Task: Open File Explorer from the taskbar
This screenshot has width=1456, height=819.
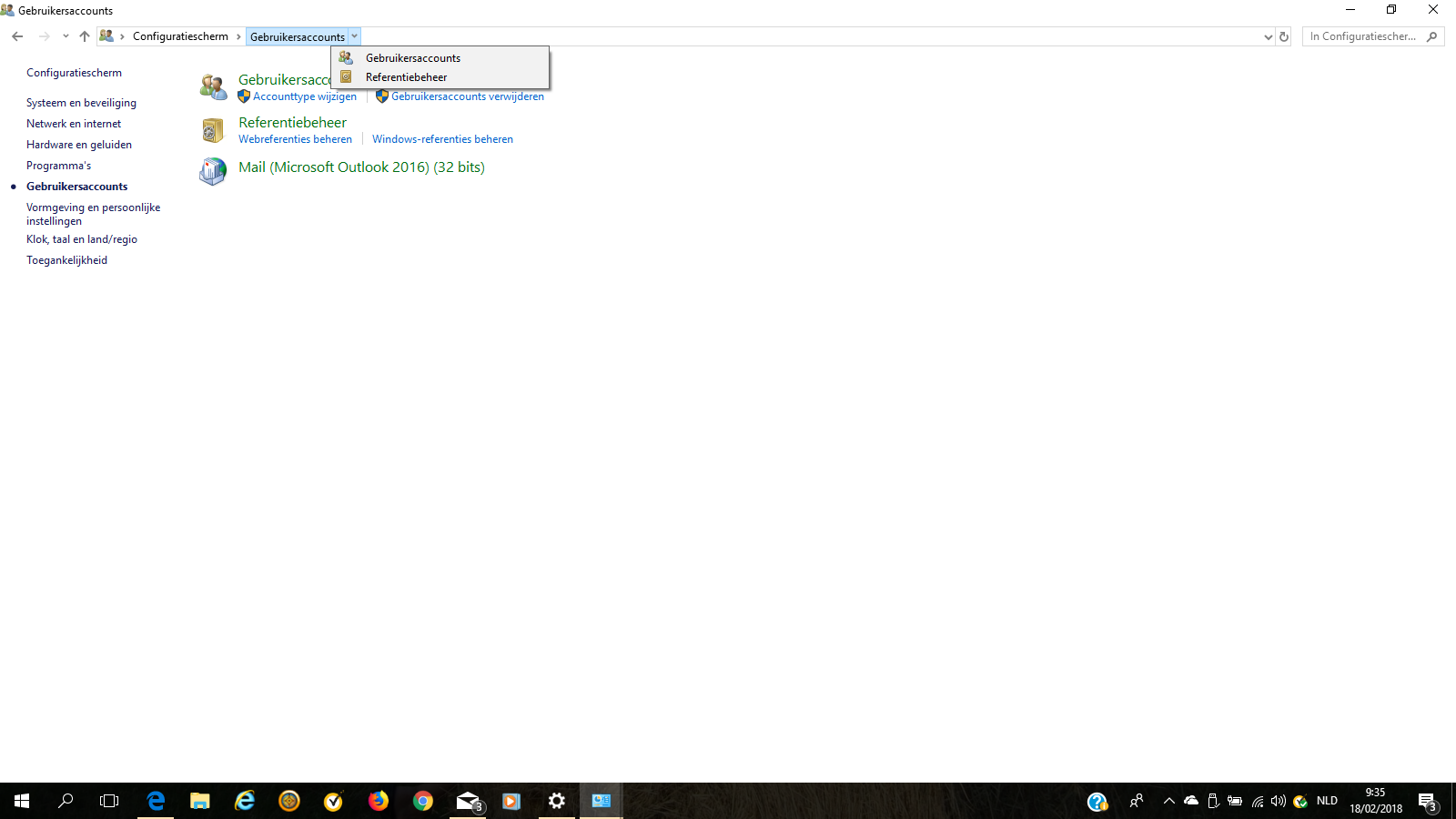Action: point(200,801)
